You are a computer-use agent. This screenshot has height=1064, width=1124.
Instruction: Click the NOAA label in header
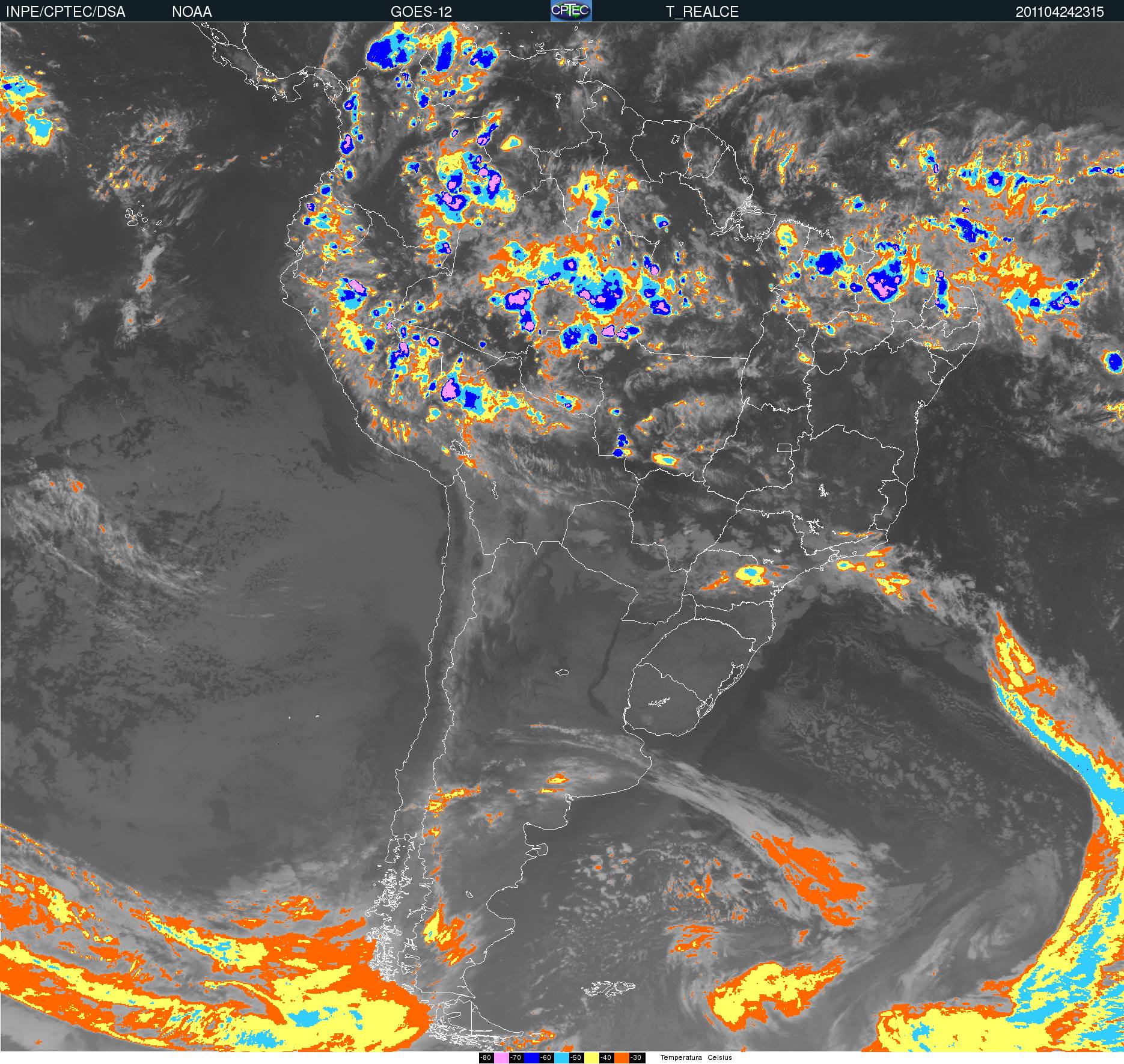(192, 11)
